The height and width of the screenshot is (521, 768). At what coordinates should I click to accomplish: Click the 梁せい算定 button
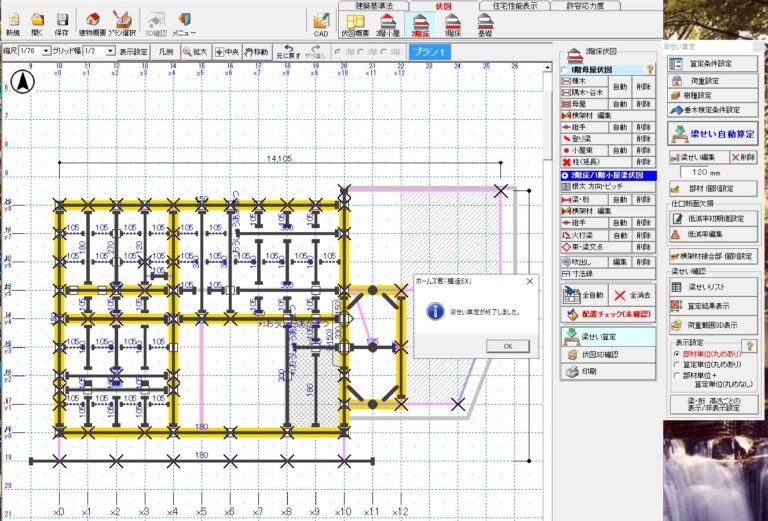[608, 337]
